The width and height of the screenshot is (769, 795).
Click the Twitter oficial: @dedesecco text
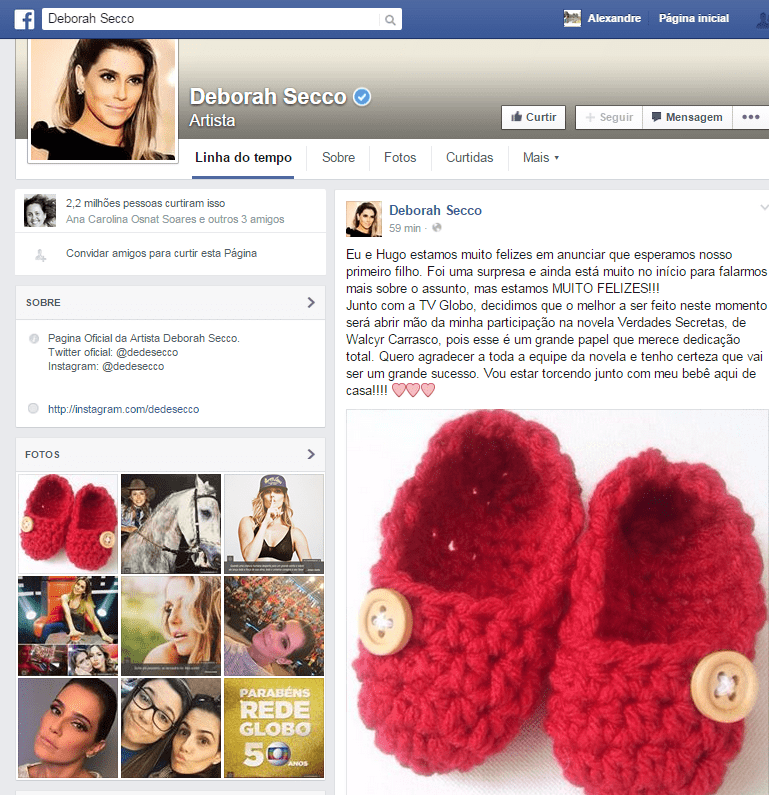click(x=113, y=352)
